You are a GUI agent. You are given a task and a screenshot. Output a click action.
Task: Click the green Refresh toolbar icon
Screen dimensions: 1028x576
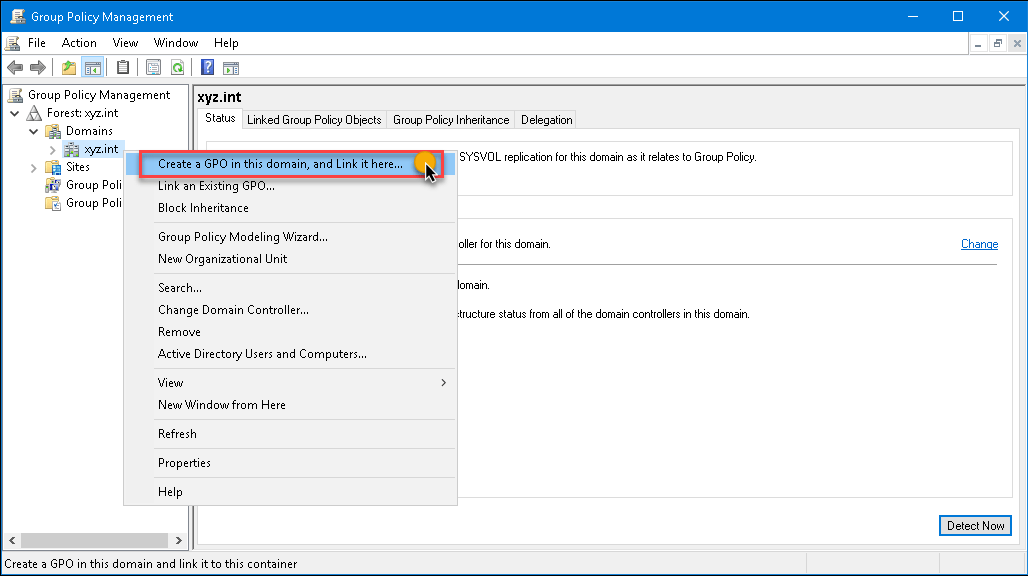(178, 67)
